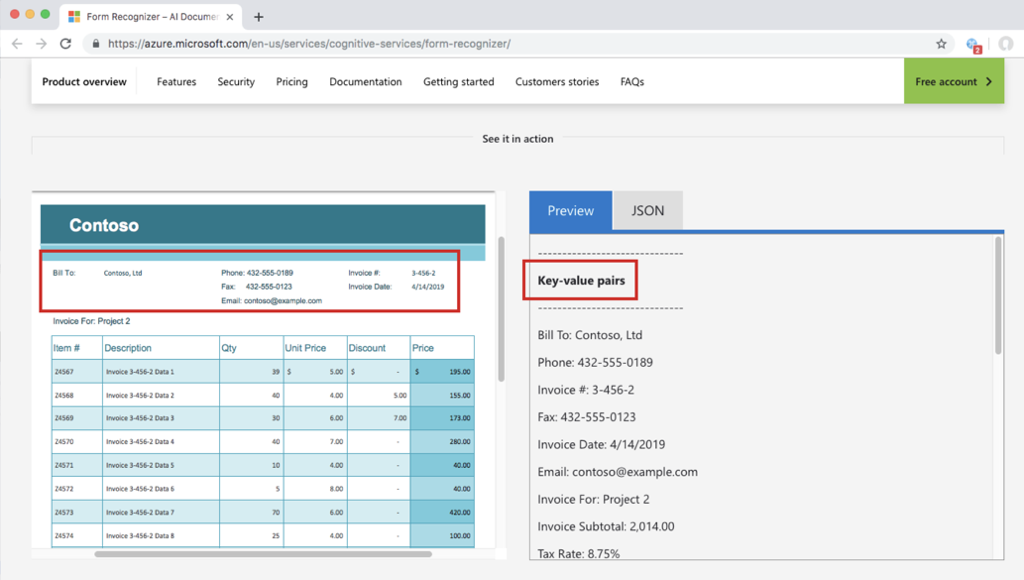The width and height of the screenshot is (1024, 580).
Task: Click 'Invoice Subtotal: 2,014.00' result line
Action: point(606,526)
